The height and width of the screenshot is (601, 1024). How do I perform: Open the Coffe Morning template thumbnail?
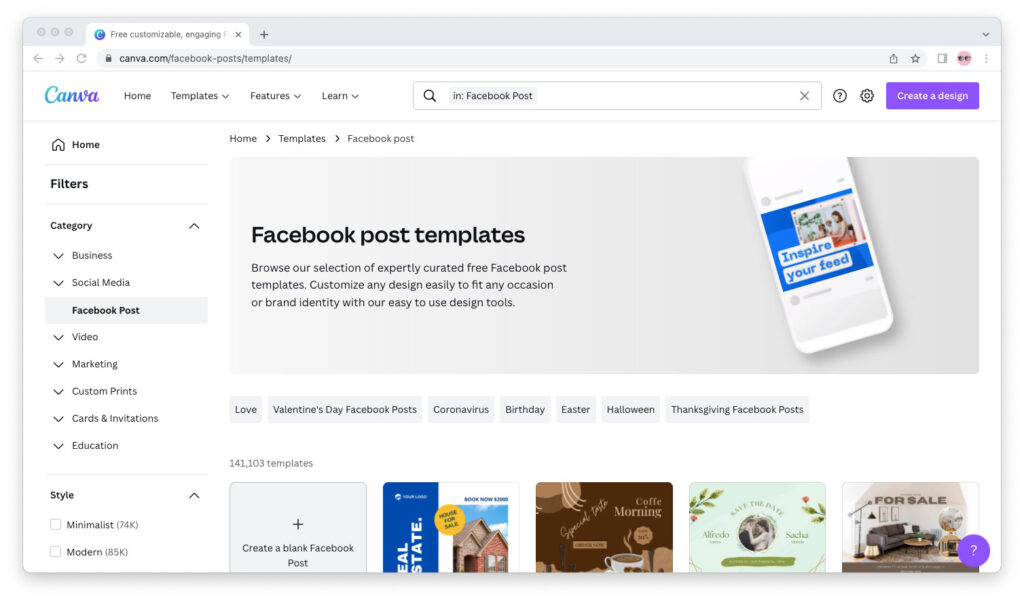click(604, 528)
